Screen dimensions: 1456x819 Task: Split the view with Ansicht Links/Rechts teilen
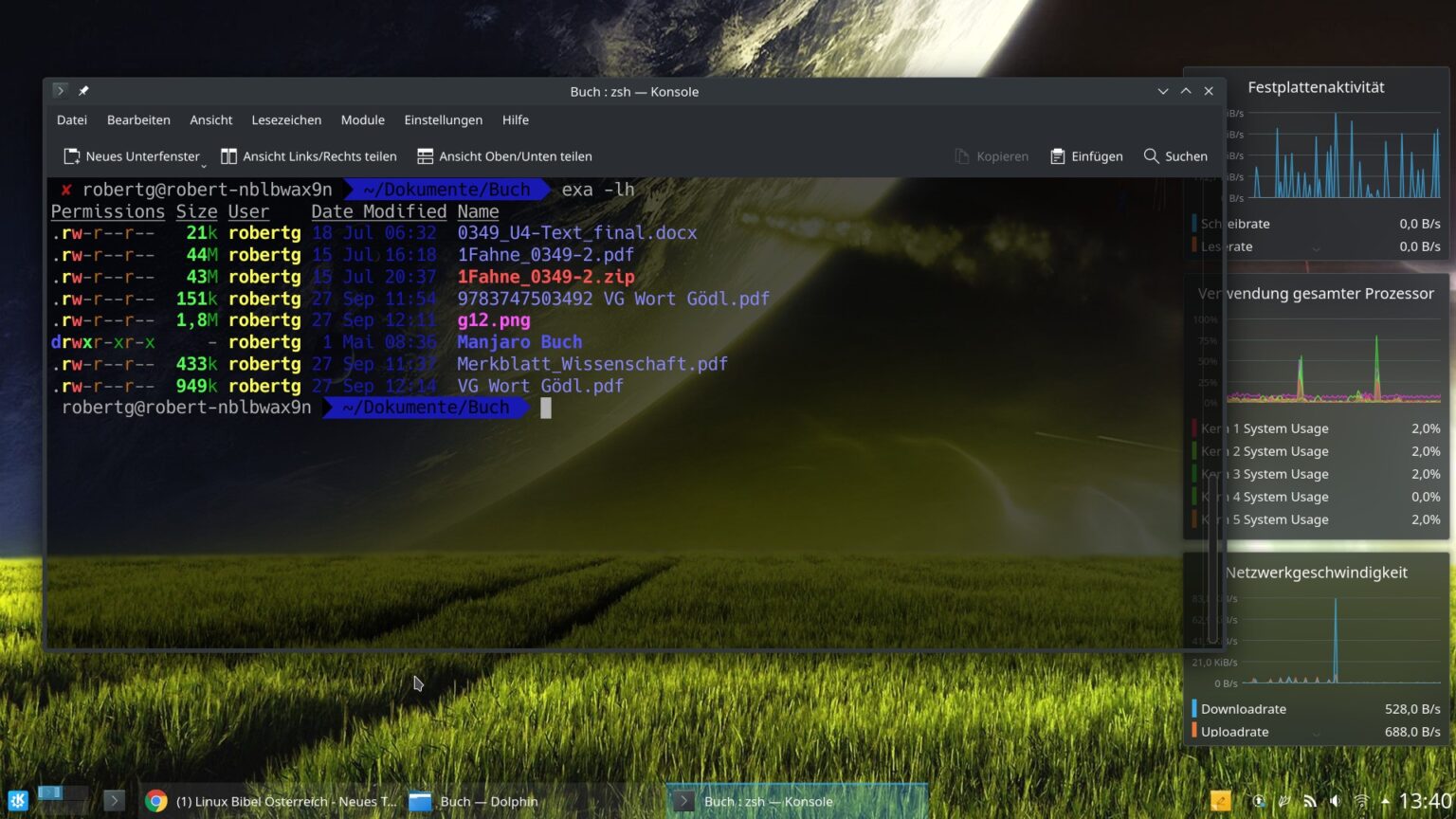309,156
